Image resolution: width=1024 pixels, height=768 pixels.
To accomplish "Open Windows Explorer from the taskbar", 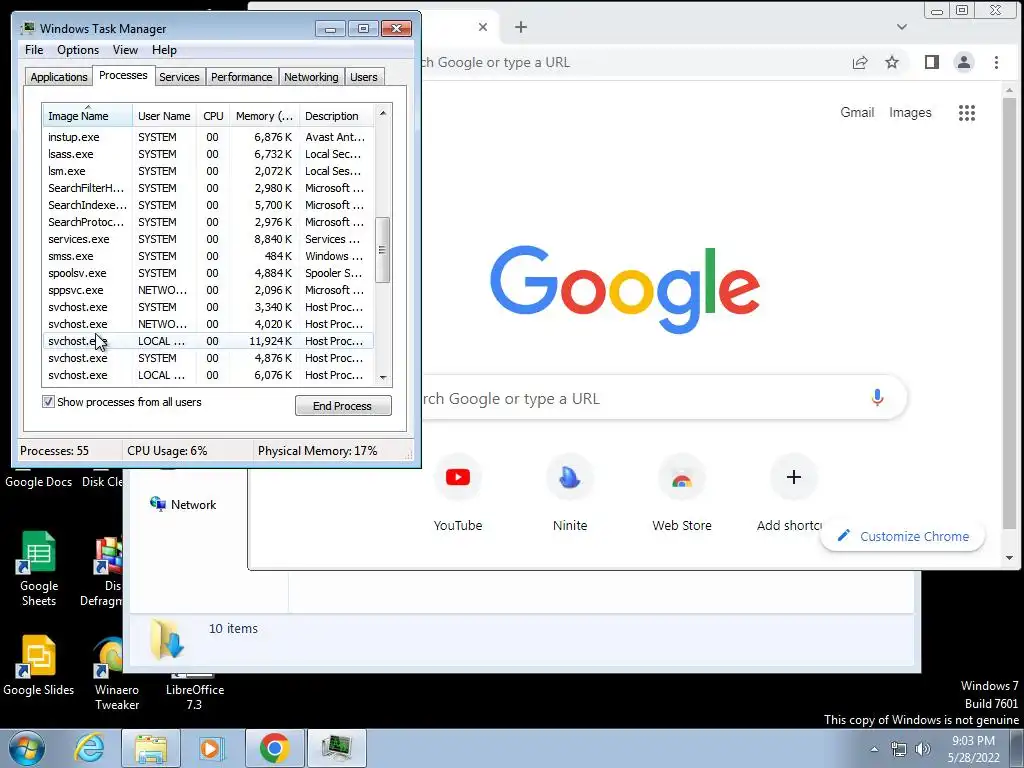I will pos(151,748).
